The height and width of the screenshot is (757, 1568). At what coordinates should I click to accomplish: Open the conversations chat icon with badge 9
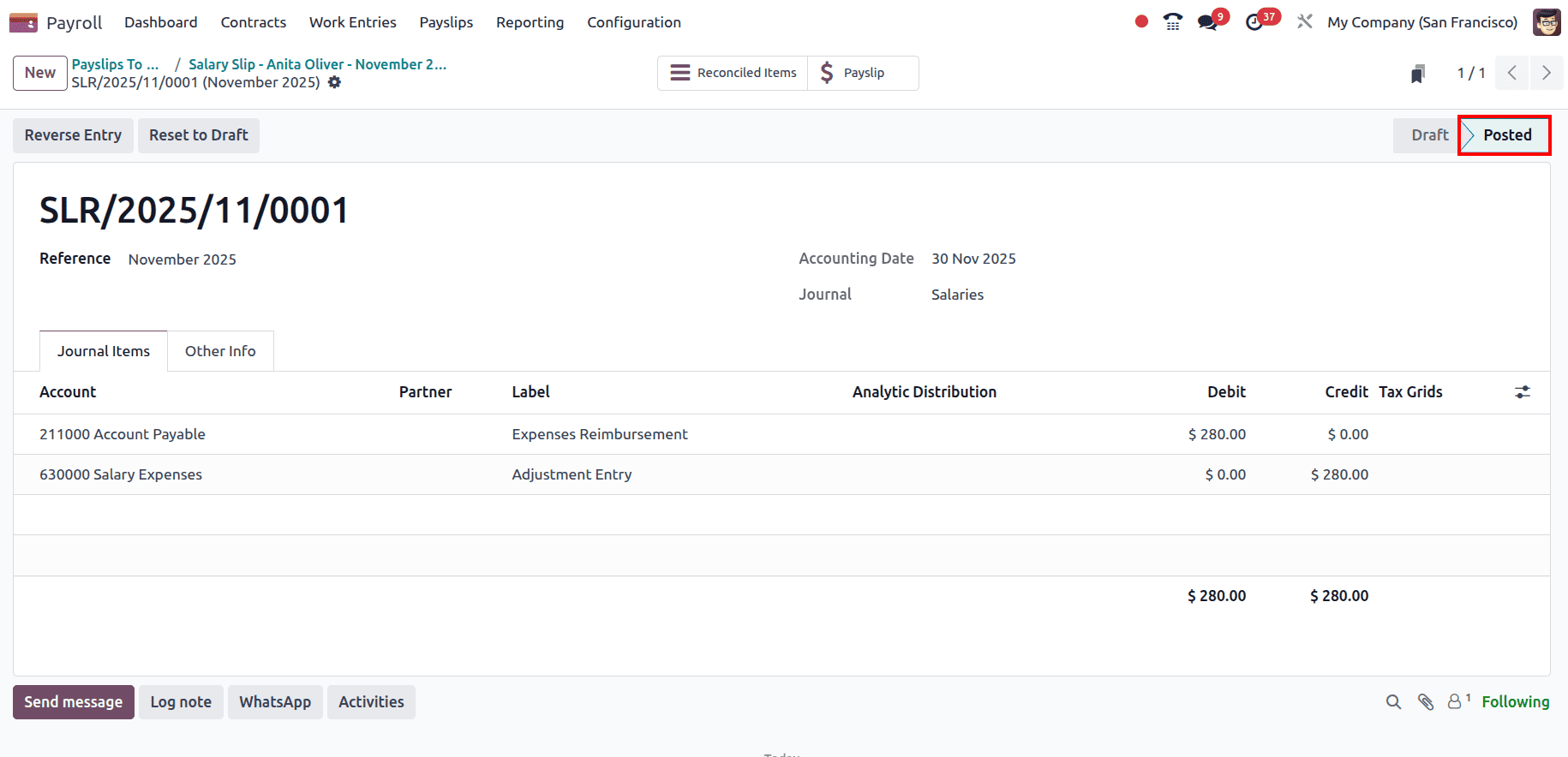pos(1208,22)
